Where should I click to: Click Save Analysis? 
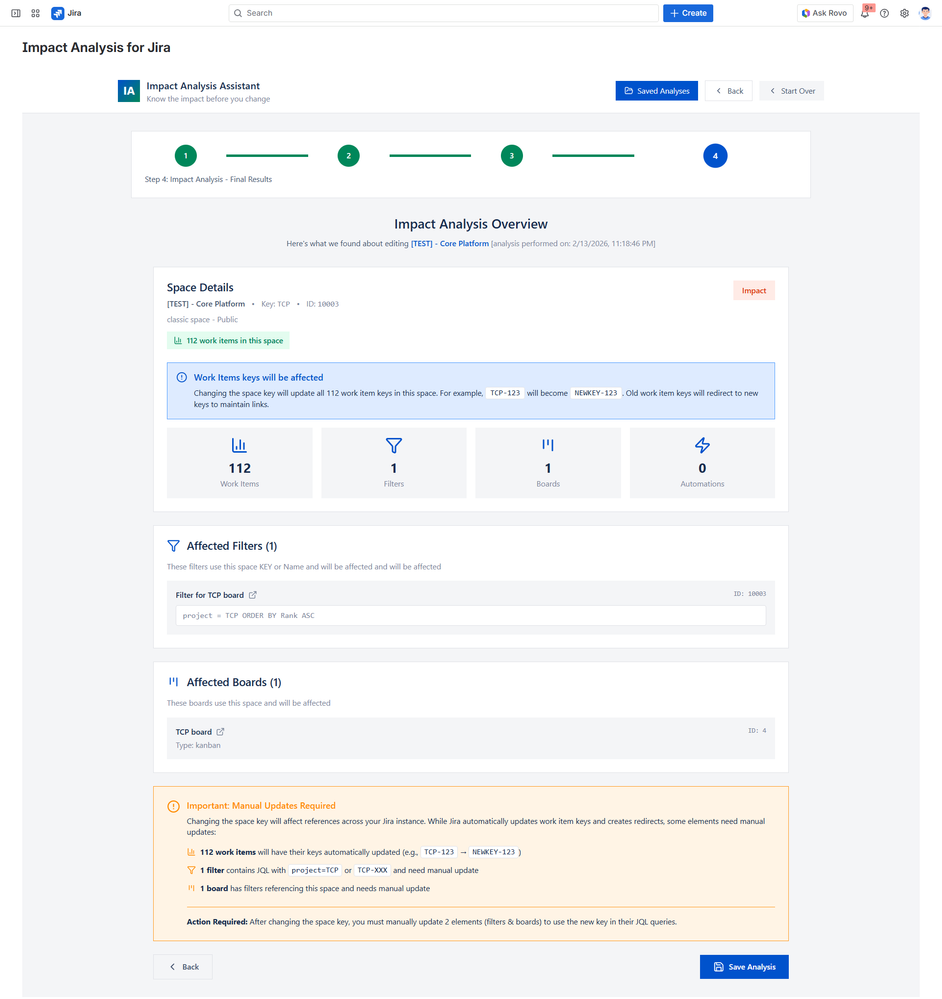(x=743, y=966)
